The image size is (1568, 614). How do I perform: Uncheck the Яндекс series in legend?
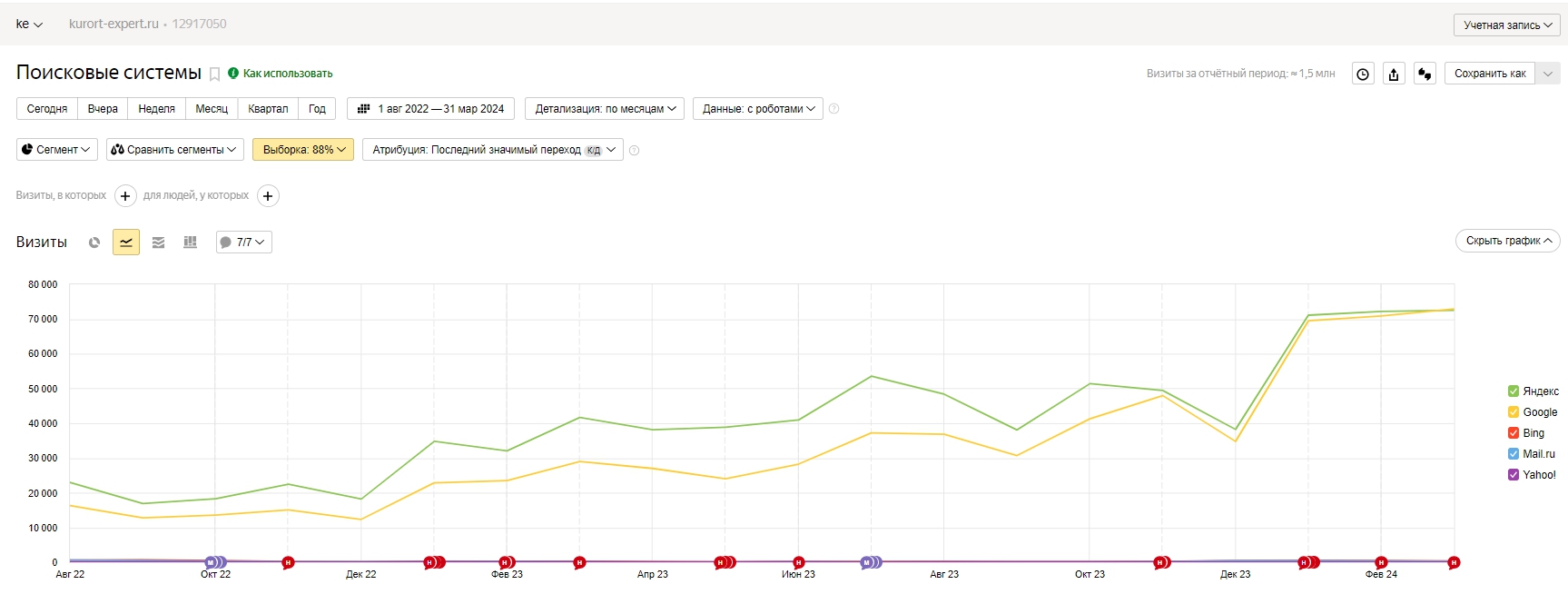pos(1514,391)
